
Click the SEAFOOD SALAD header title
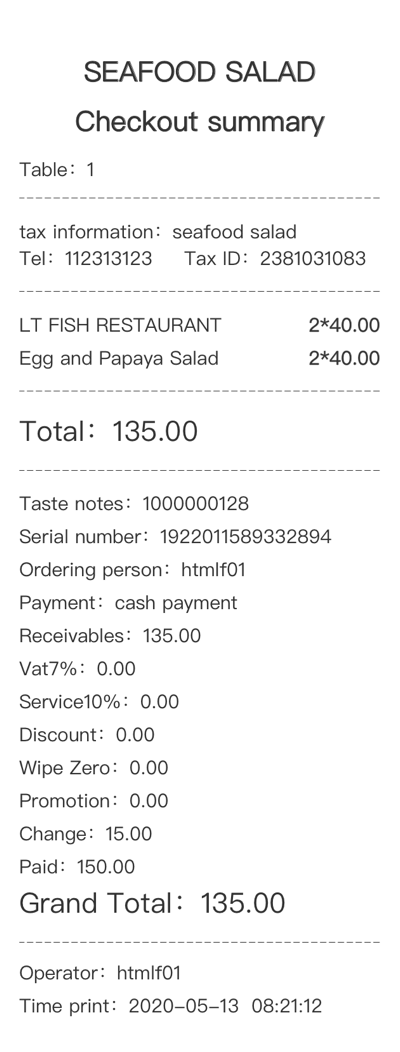click(x=199, y=72)
